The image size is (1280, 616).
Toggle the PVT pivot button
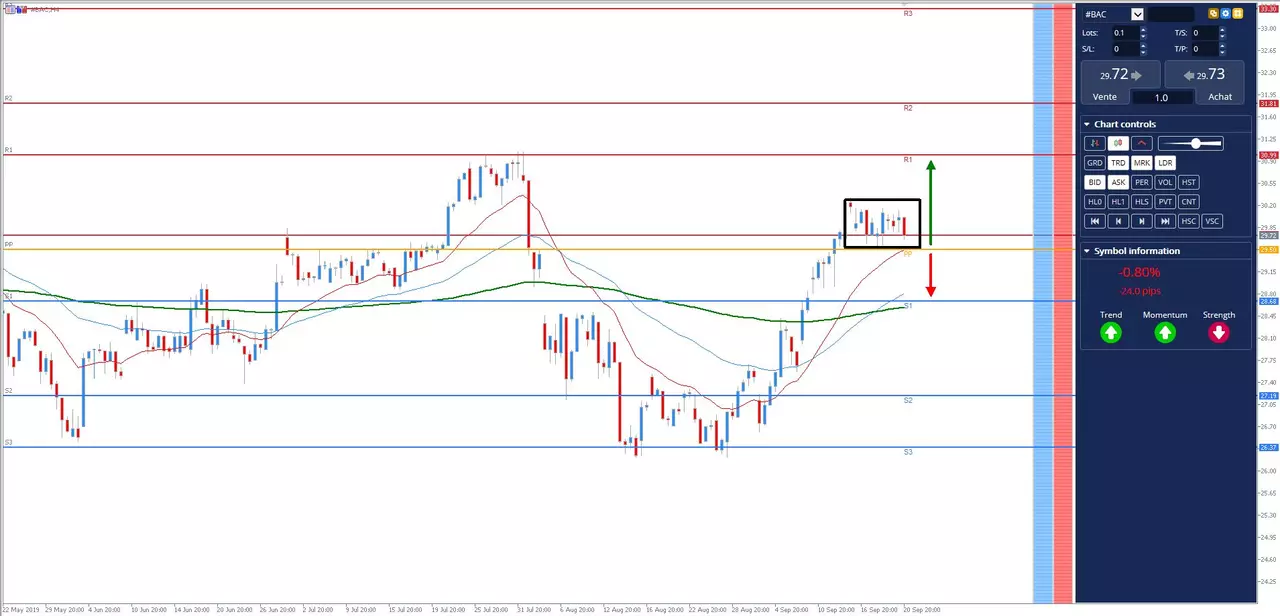(1166, 201)
